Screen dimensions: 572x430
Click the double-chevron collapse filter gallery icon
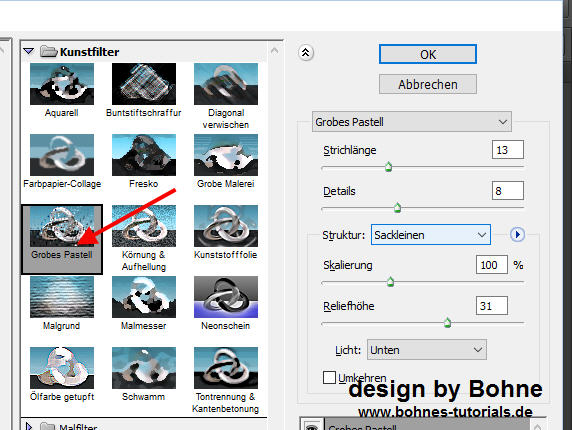point(306,53)
